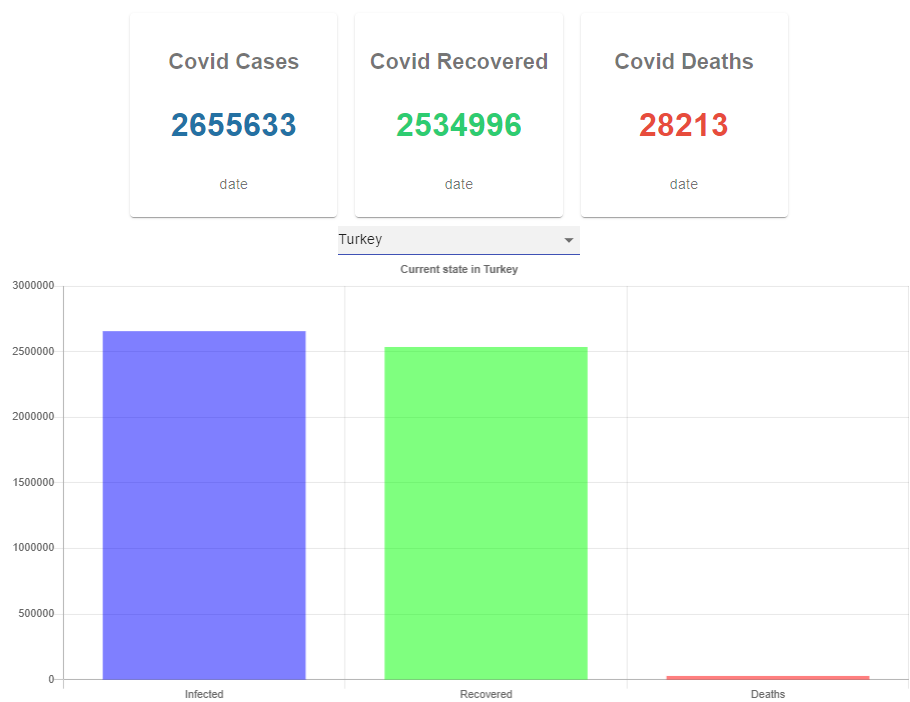Viewport: 910px width, 702px height.
Task: Click the date link under Covid Cases
Action: click(233, 184)
